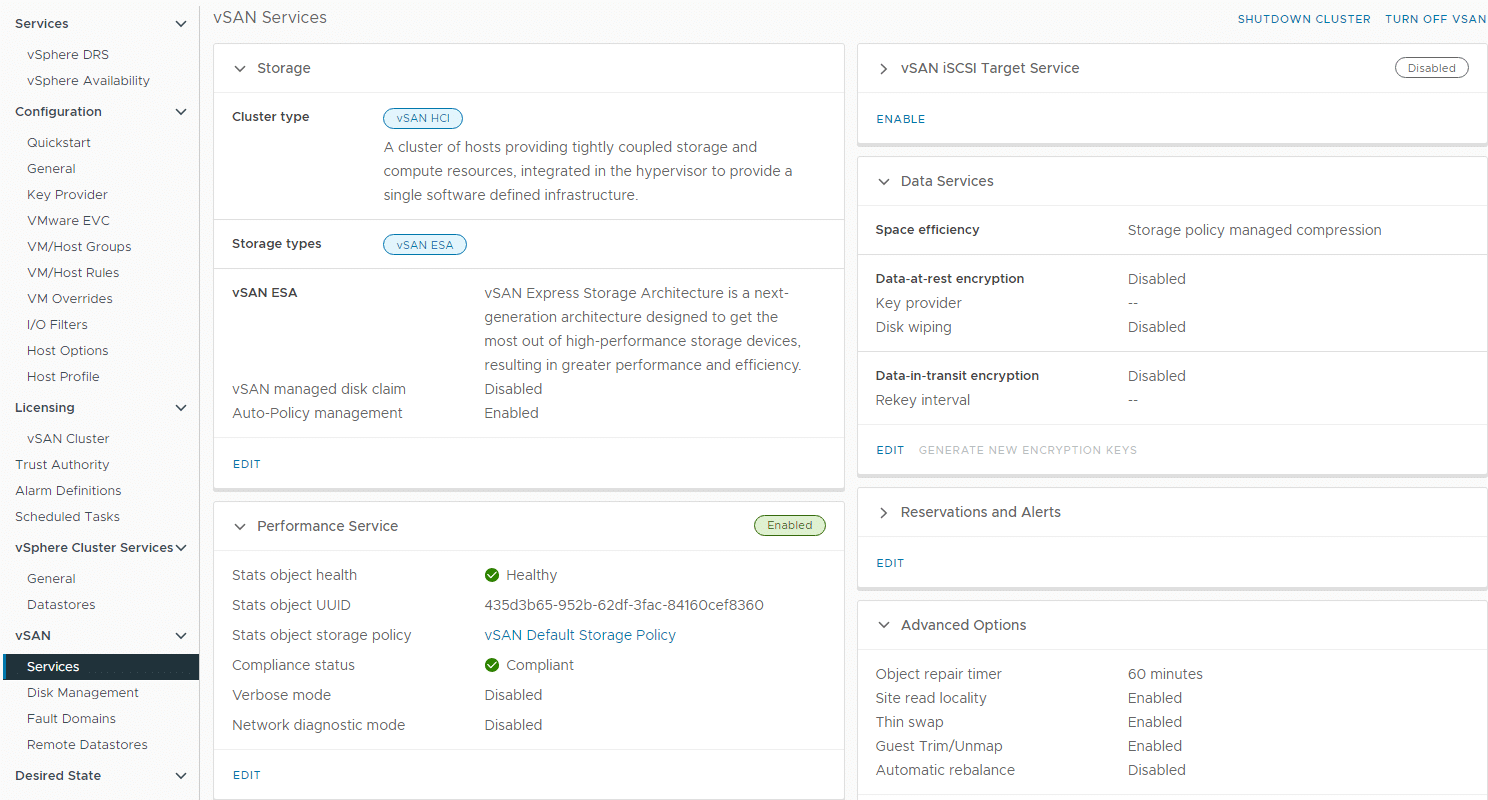Click the Performance Service Enabled badge

tap(790, 525)
